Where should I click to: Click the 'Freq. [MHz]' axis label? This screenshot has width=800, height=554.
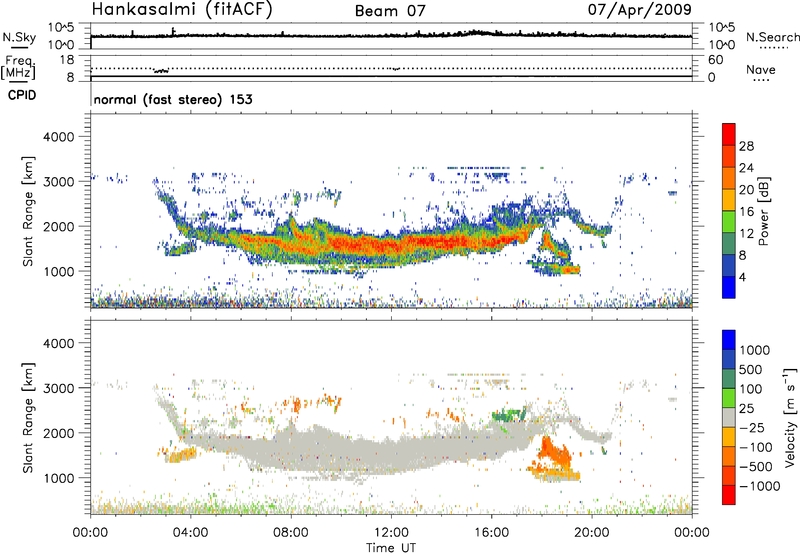18,67
